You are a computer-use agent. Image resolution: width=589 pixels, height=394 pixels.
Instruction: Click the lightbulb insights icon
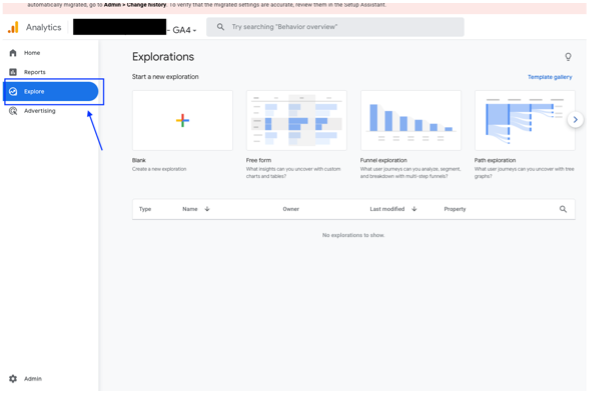pyautogui.click(x=568, y=57)
